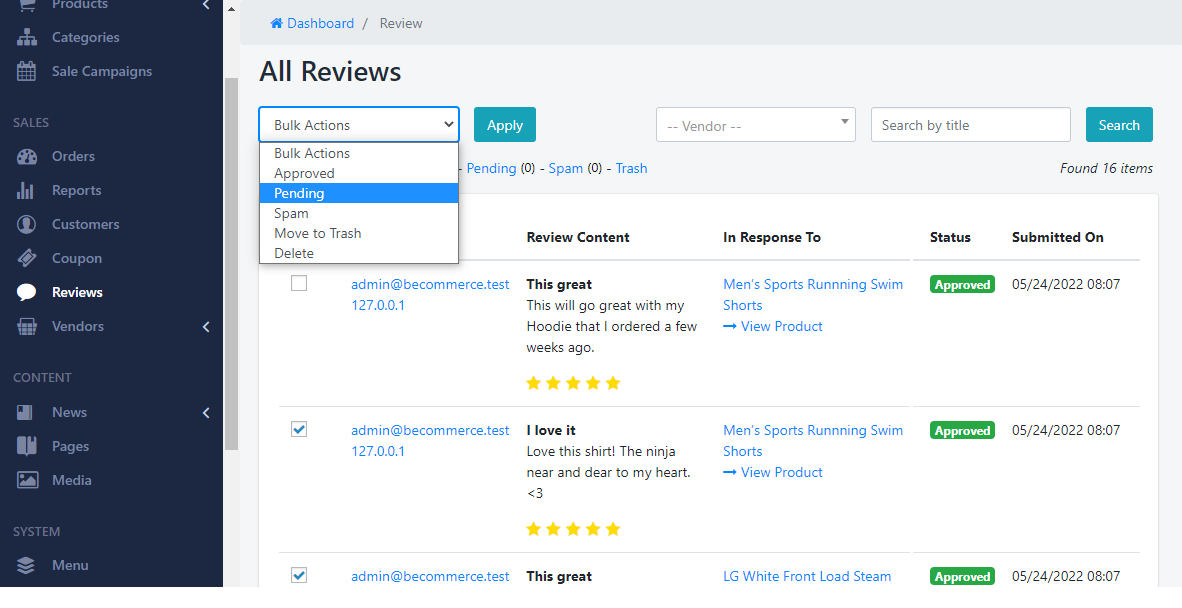Open the Trash filter link
The width and height of the screenshot is (1182, 608).
(x=631, y=168)
